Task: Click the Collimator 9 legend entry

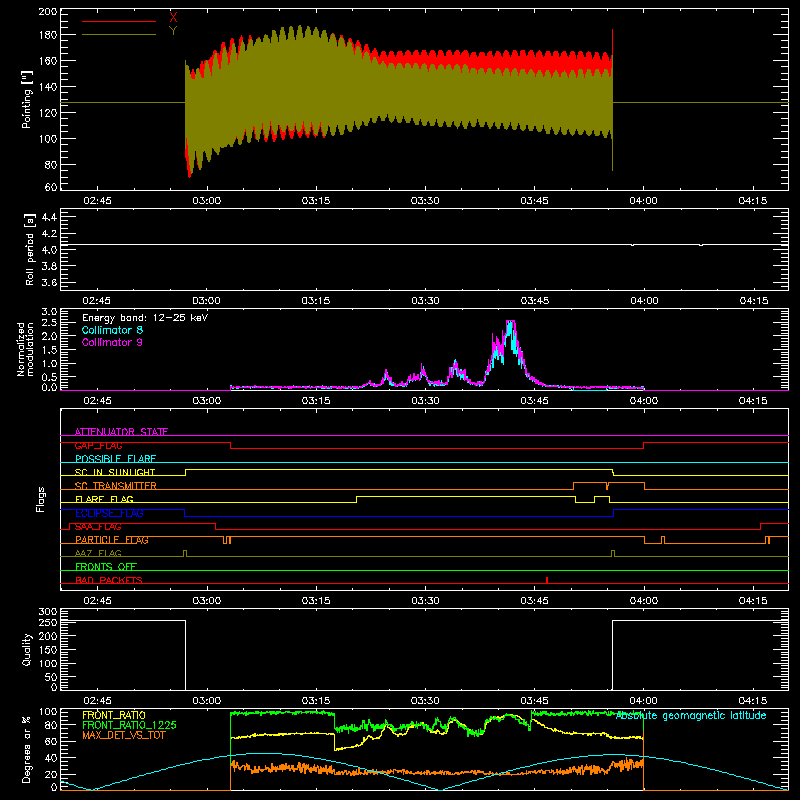Action: (x=112, y=342)
